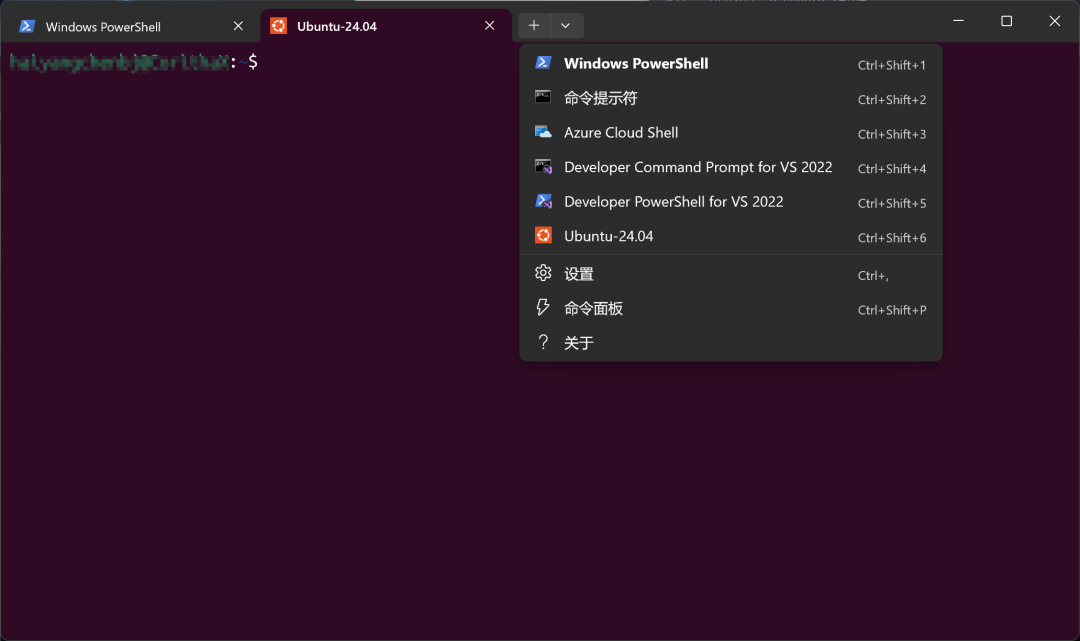Collapse the new-tab dropdown chevron
This screenshot has width=1080, height=641.
click(565, 25)
